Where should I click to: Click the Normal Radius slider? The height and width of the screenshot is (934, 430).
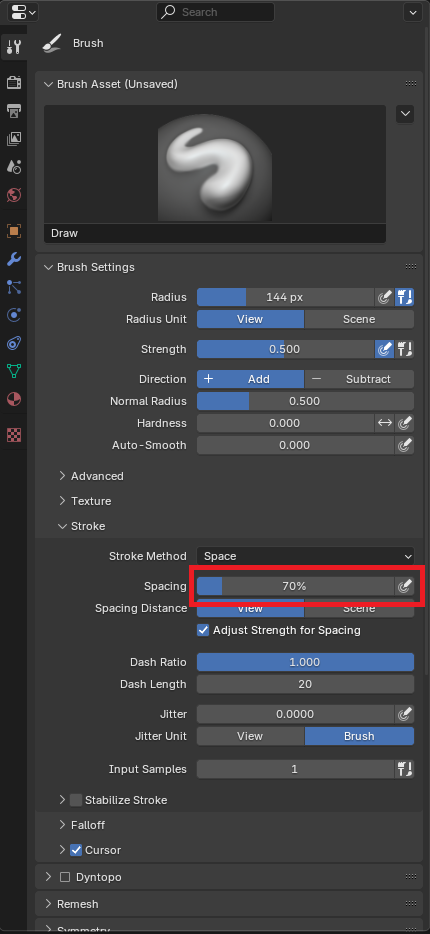pyautogui.click(x=305, y=401)
